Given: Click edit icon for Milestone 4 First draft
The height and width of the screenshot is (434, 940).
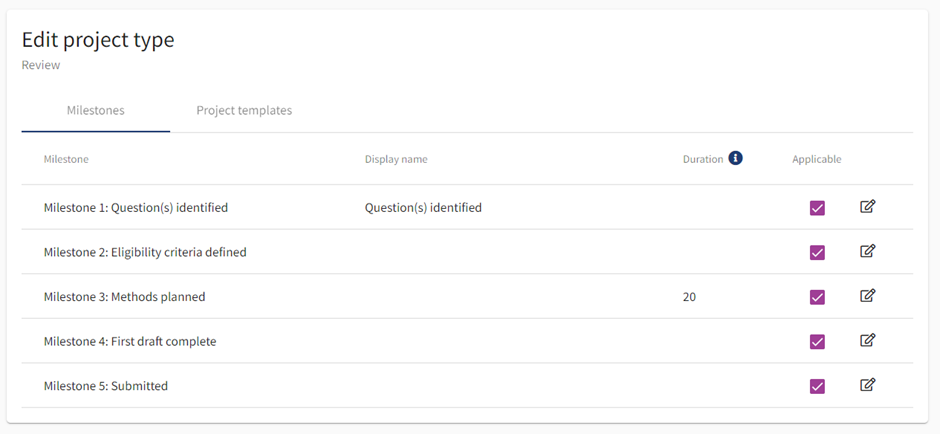Looking at the screenshot, I should (x=868, y=340).
